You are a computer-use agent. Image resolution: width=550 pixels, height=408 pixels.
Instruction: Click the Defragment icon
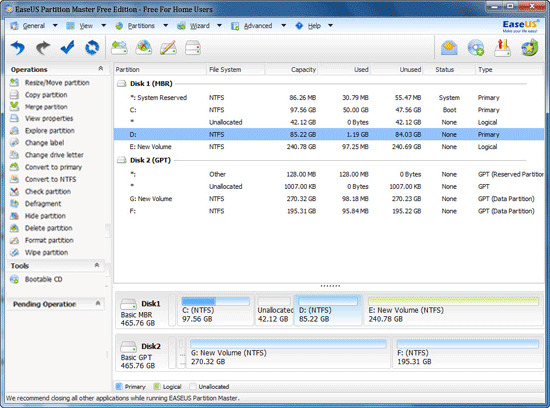click(x=14, y=203)
